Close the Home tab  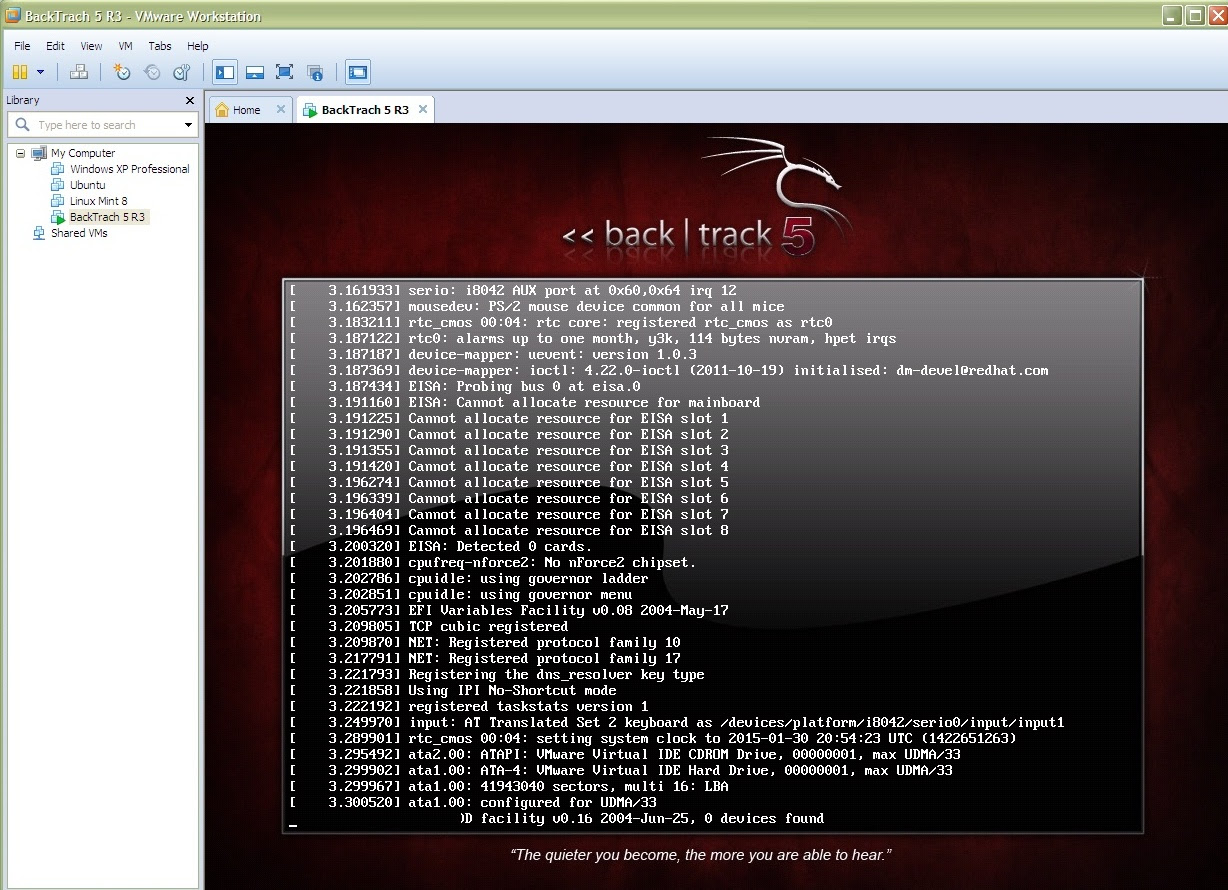point(280,109)
